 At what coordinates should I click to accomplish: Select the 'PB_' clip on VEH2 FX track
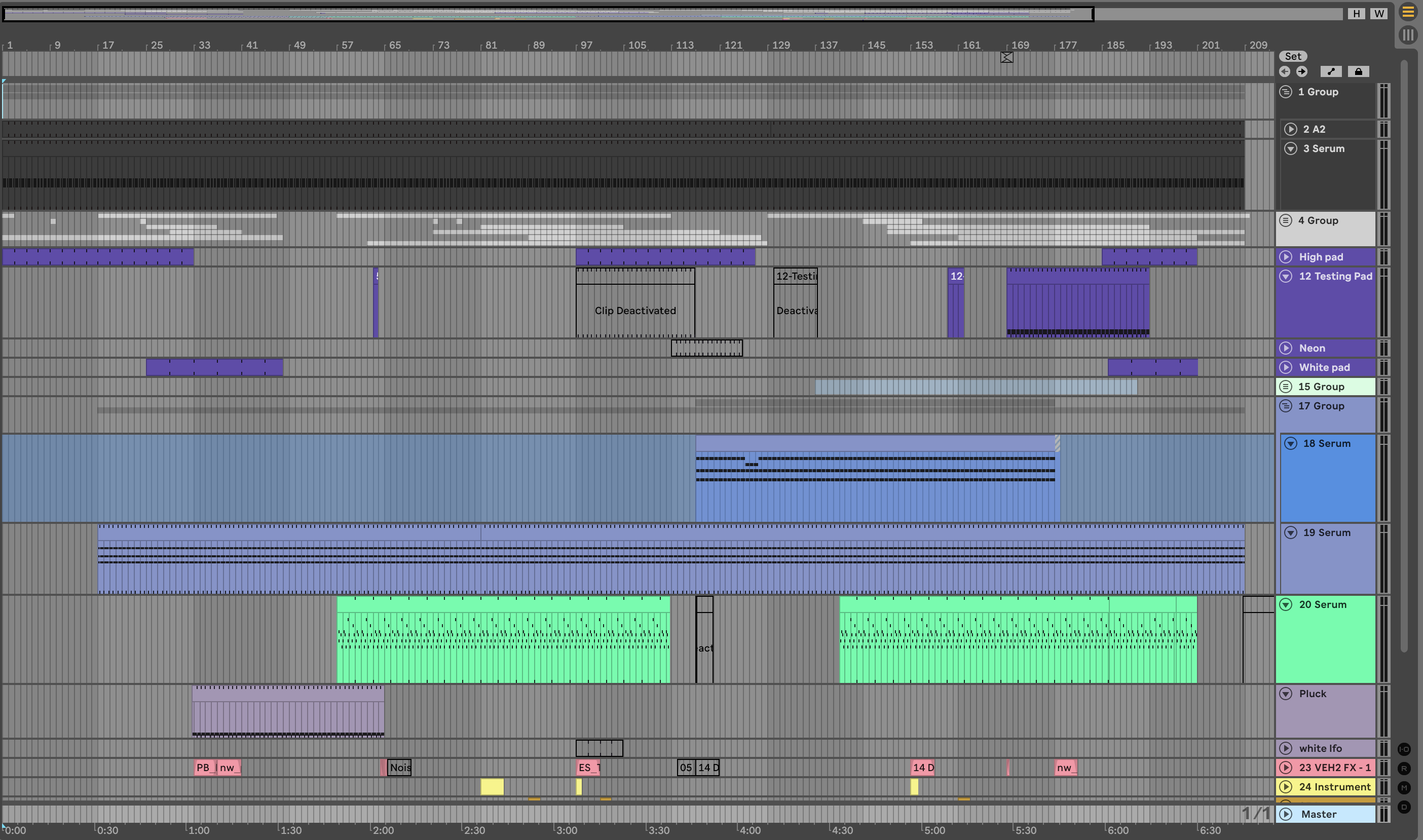pos(205,768)
